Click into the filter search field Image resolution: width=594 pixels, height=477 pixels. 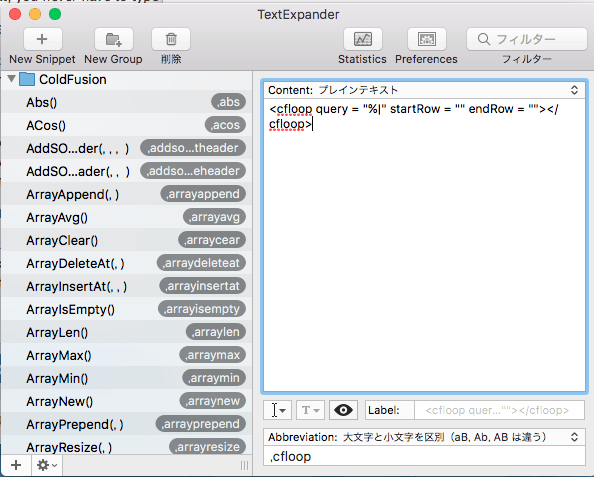coord(527,39)
